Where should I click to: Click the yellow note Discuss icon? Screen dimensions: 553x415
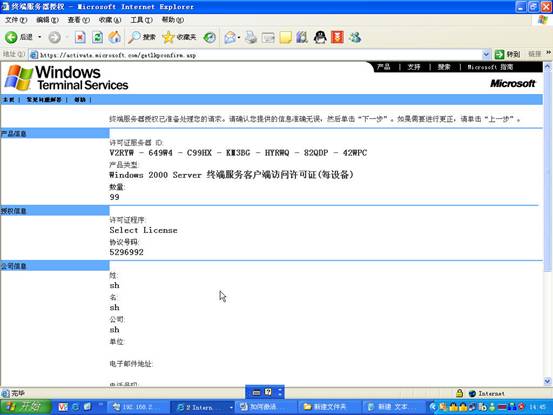coord(285,37)
